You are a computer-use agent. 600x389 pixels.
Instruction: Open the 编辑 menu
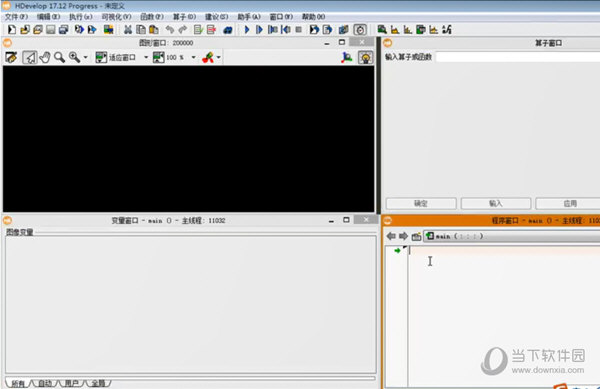[49, 17]
